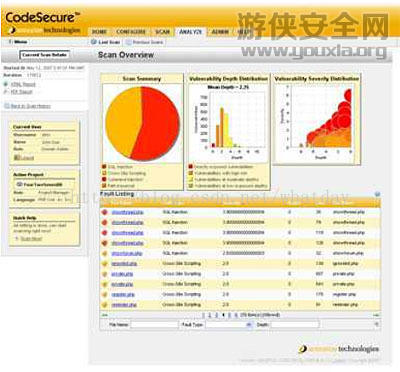This screenshot has height=372, width=400.
Task: Click the Logout icon in Current User
Action: click(17, 157)
